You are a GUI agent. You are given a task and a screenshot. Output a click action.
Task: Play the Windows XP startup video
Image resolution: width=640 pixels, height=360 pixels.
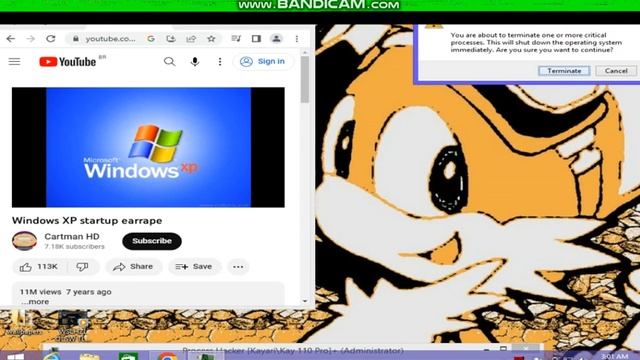(148, 147)
